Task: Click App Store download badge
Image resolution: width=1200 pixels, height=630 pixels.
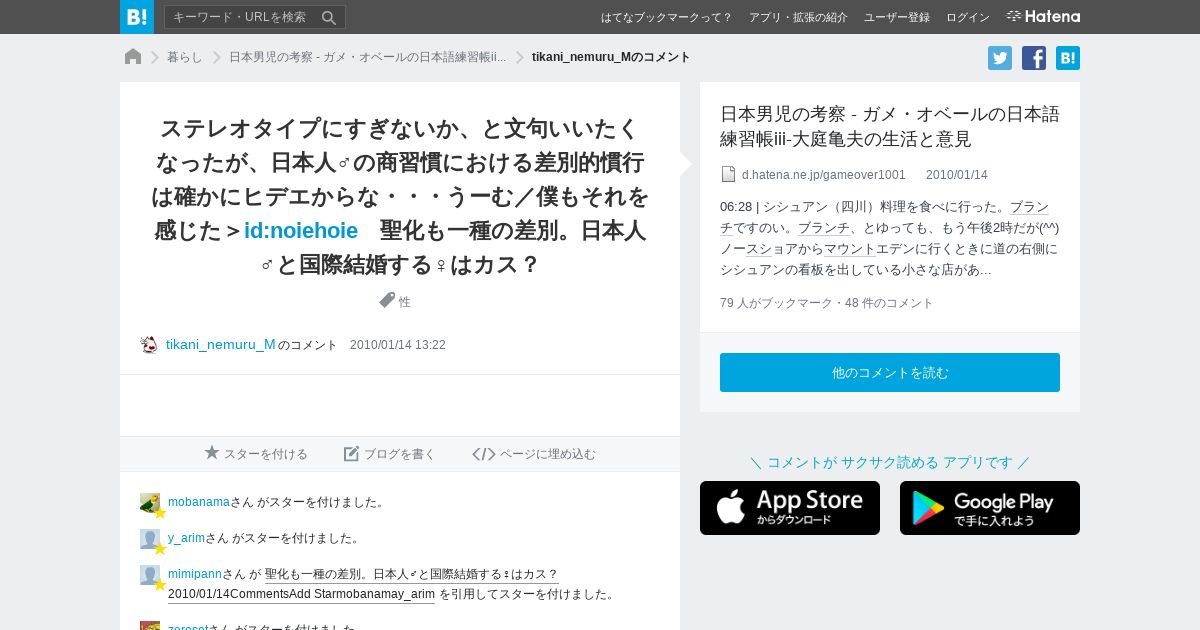Action: point(790,508)
